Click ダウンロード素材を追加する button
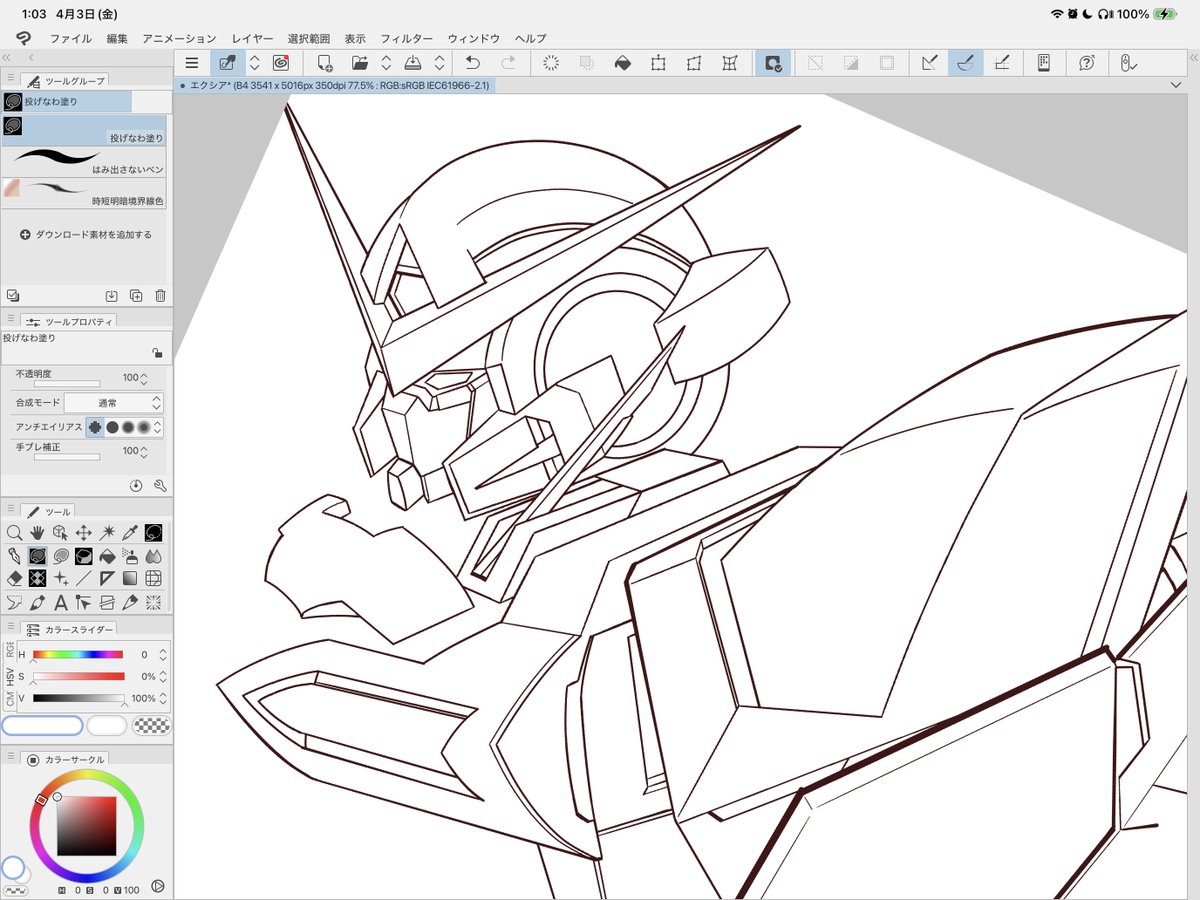Viewport: 1200px width, 900px height. tap(86, 234)
